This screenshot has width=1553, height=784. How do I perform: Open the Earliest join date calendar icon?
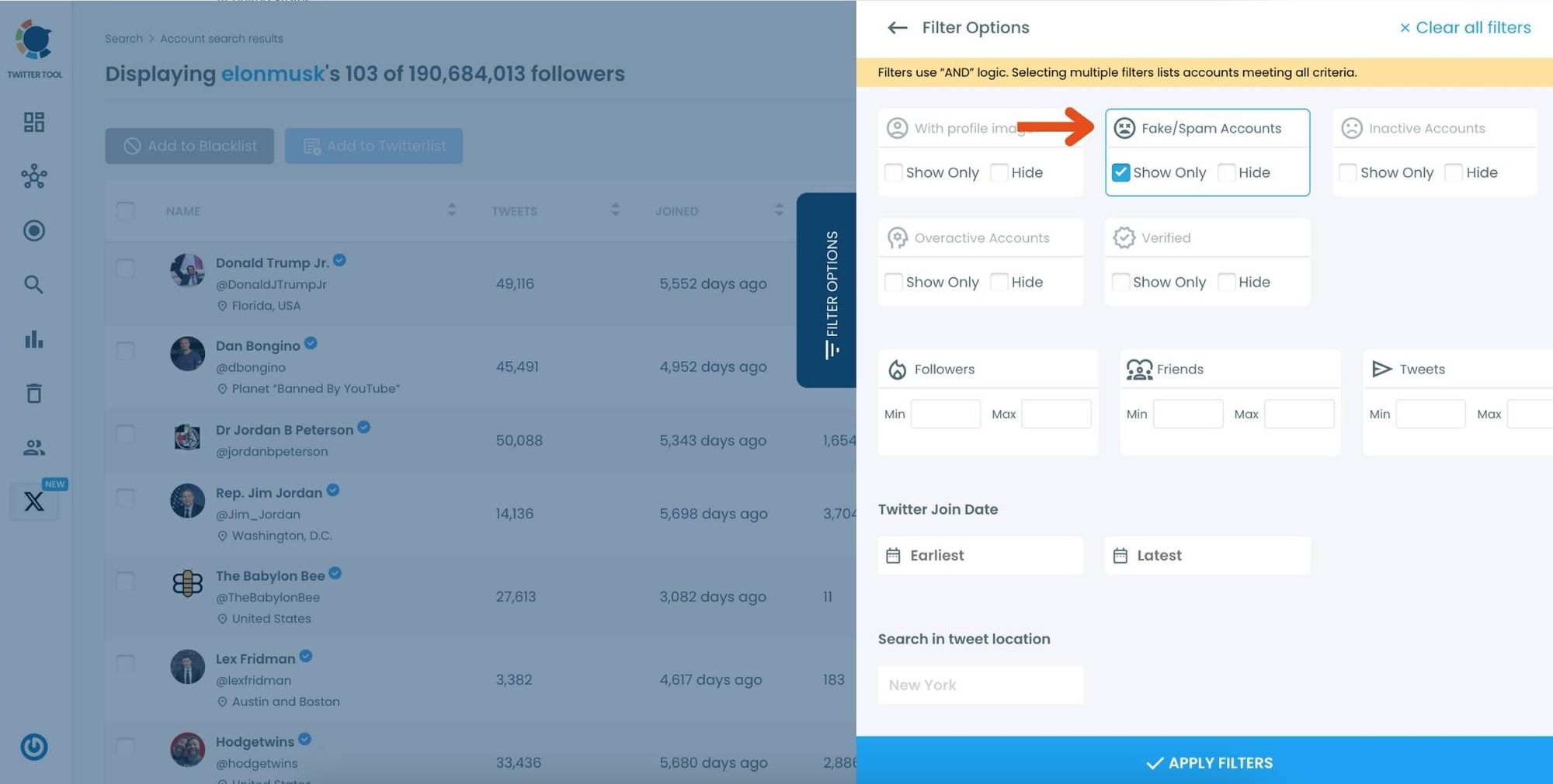pos(895,555)
